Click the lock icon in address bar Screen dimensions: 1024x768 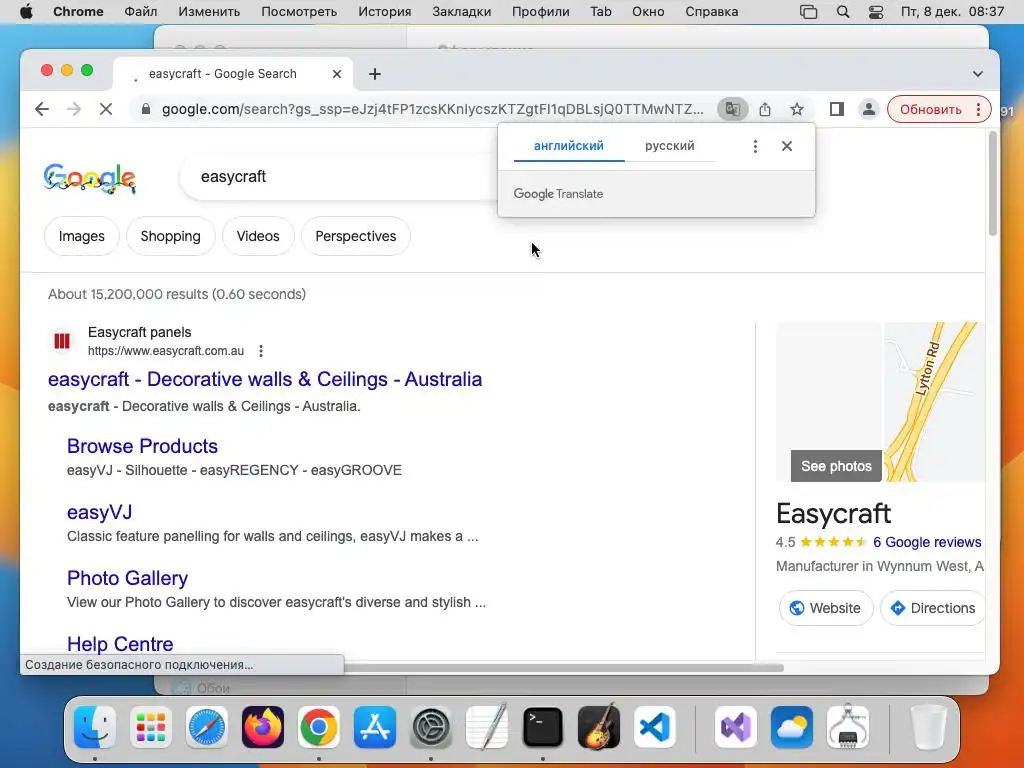pyautogui.click(x=146, y=109)
